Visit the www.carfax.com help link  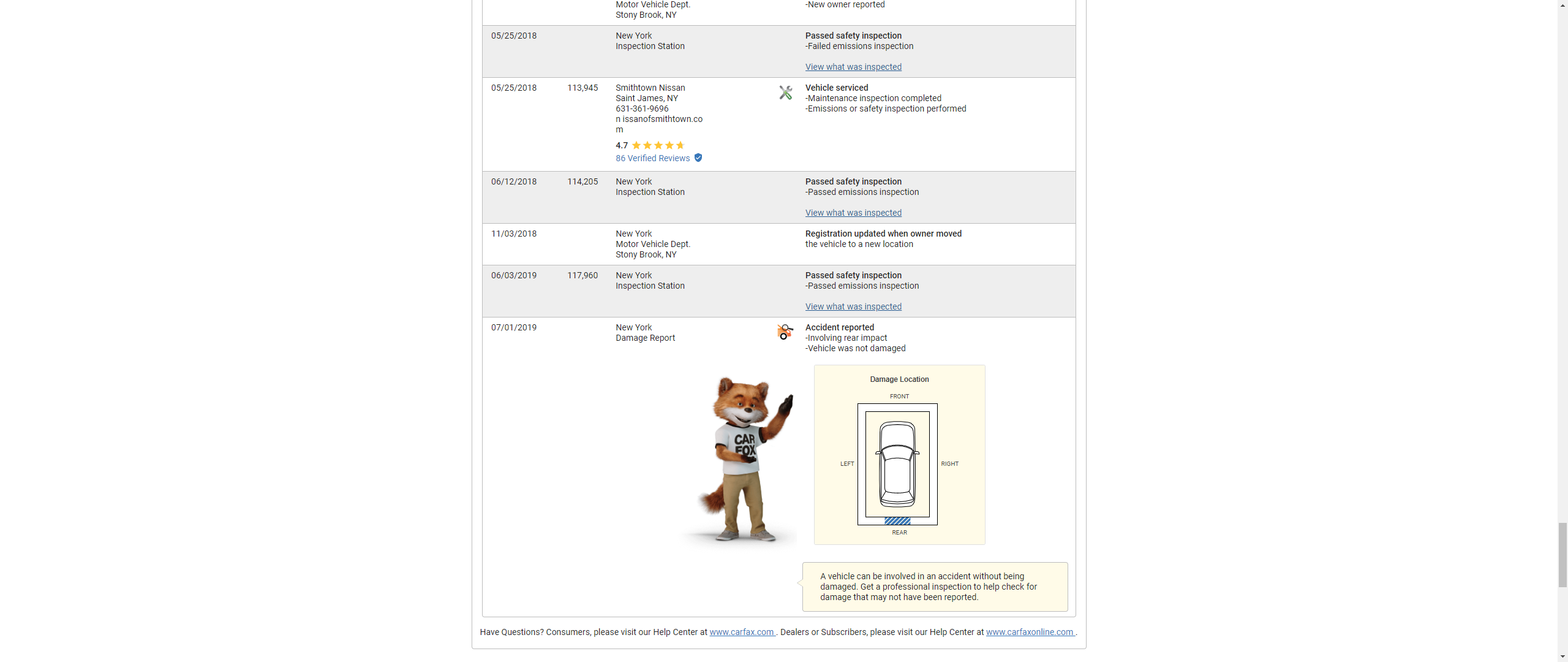click(x=742, y=632)
